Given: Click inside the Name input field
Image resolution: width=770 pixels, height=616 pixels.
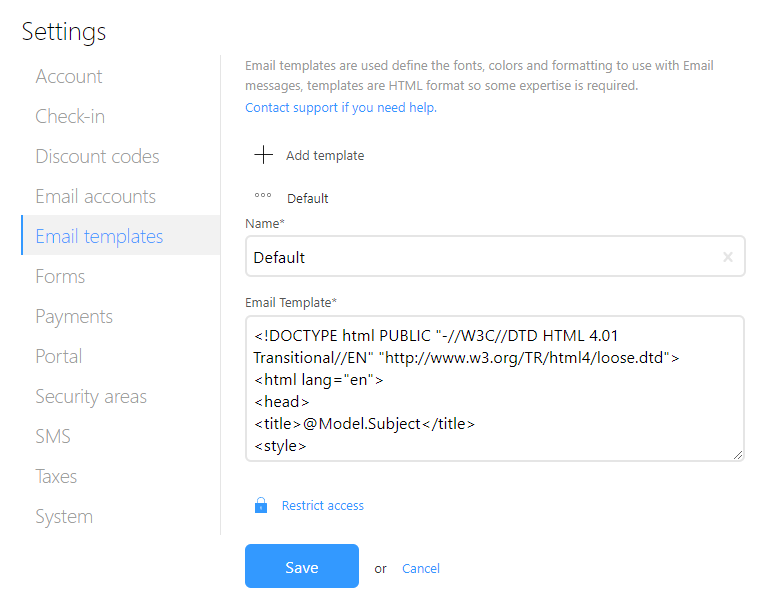Looking at the screenshot, I should coord(480,257).
